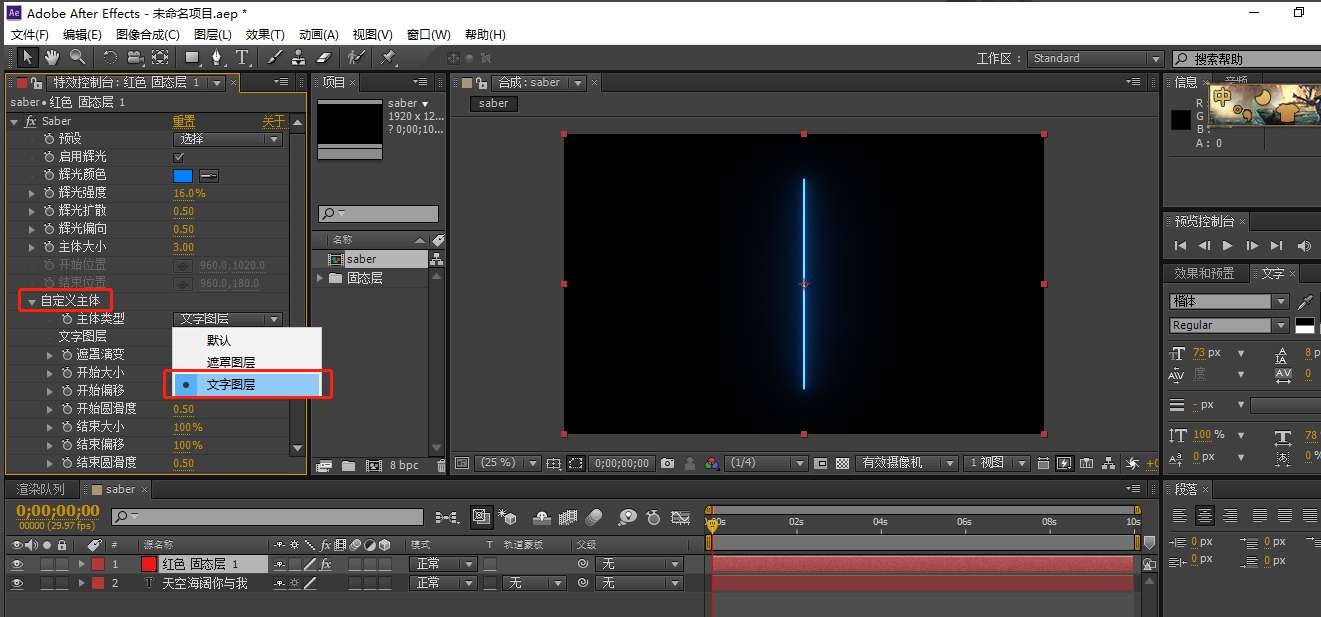This screenshot has width=1321, height=617.
Task: Choose 遮罩图层 from the dropdown list
Action: tap(231, 362)
